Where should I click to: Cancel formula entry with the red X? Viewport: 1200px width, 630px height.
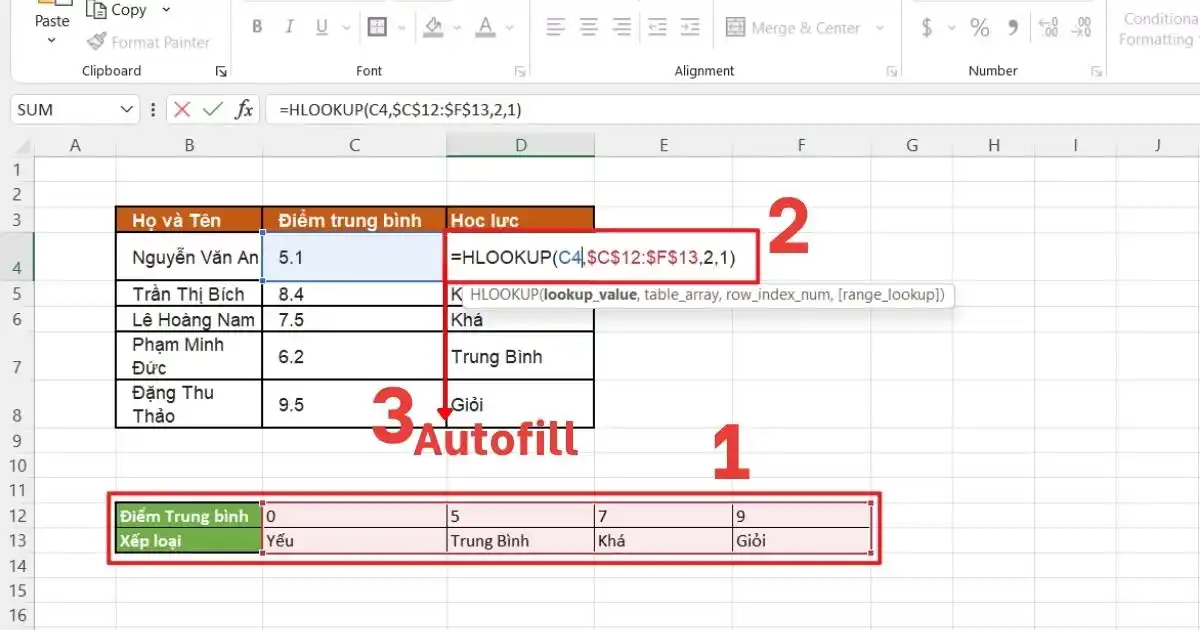tap(182, 109)
